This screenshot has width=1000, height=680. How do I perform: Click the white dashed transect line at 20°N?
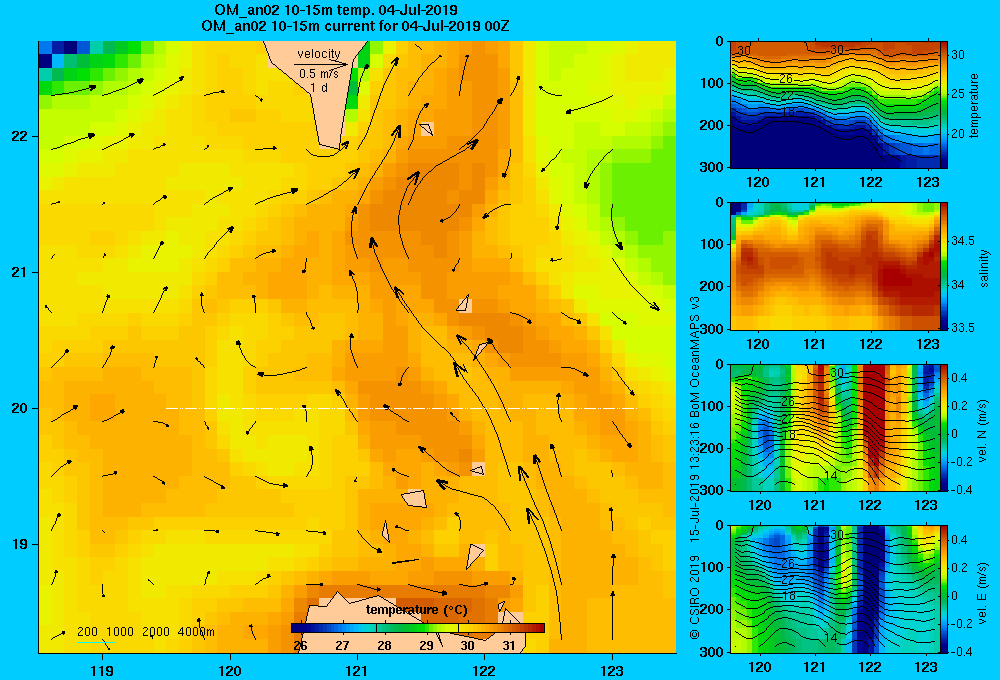click(401, 408)
